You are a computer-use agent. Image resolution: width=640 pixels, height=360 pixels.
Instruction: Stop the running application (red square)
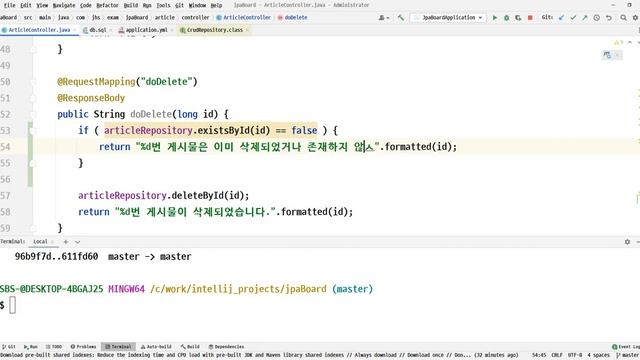530,18
